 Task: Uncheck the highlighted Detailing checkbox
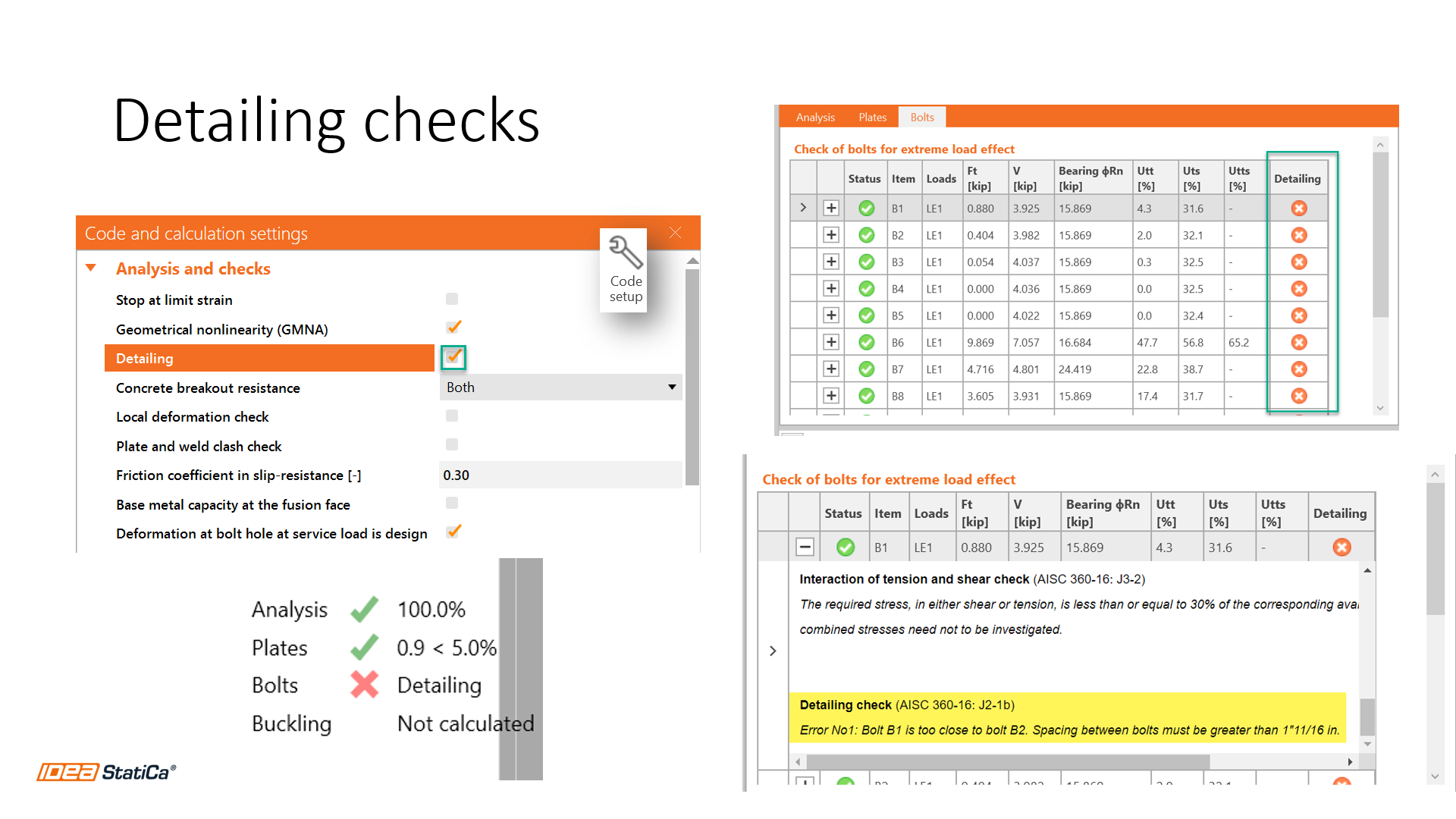coord(453,357)
